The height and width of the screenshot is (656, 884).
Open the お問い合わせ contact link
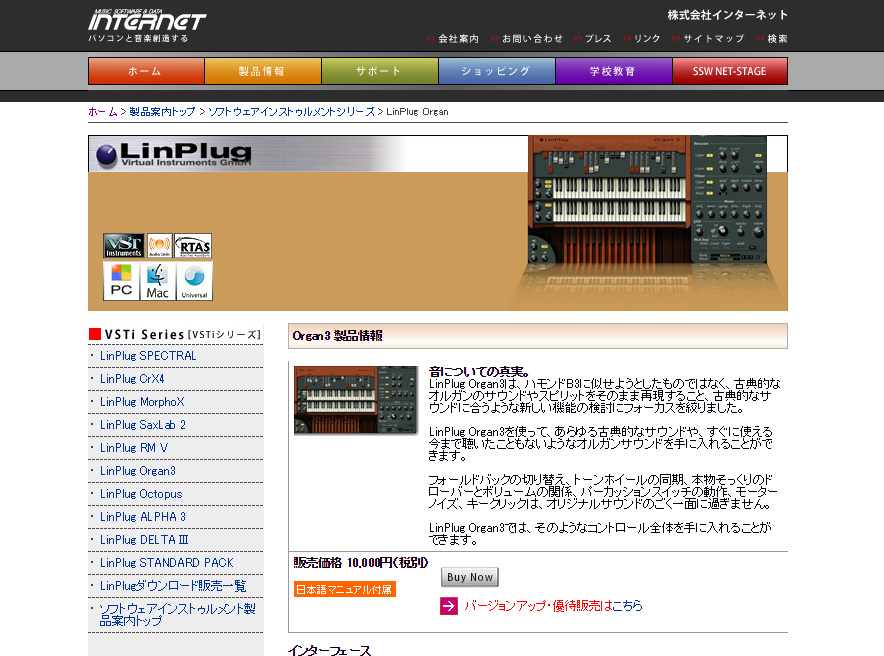532,39
